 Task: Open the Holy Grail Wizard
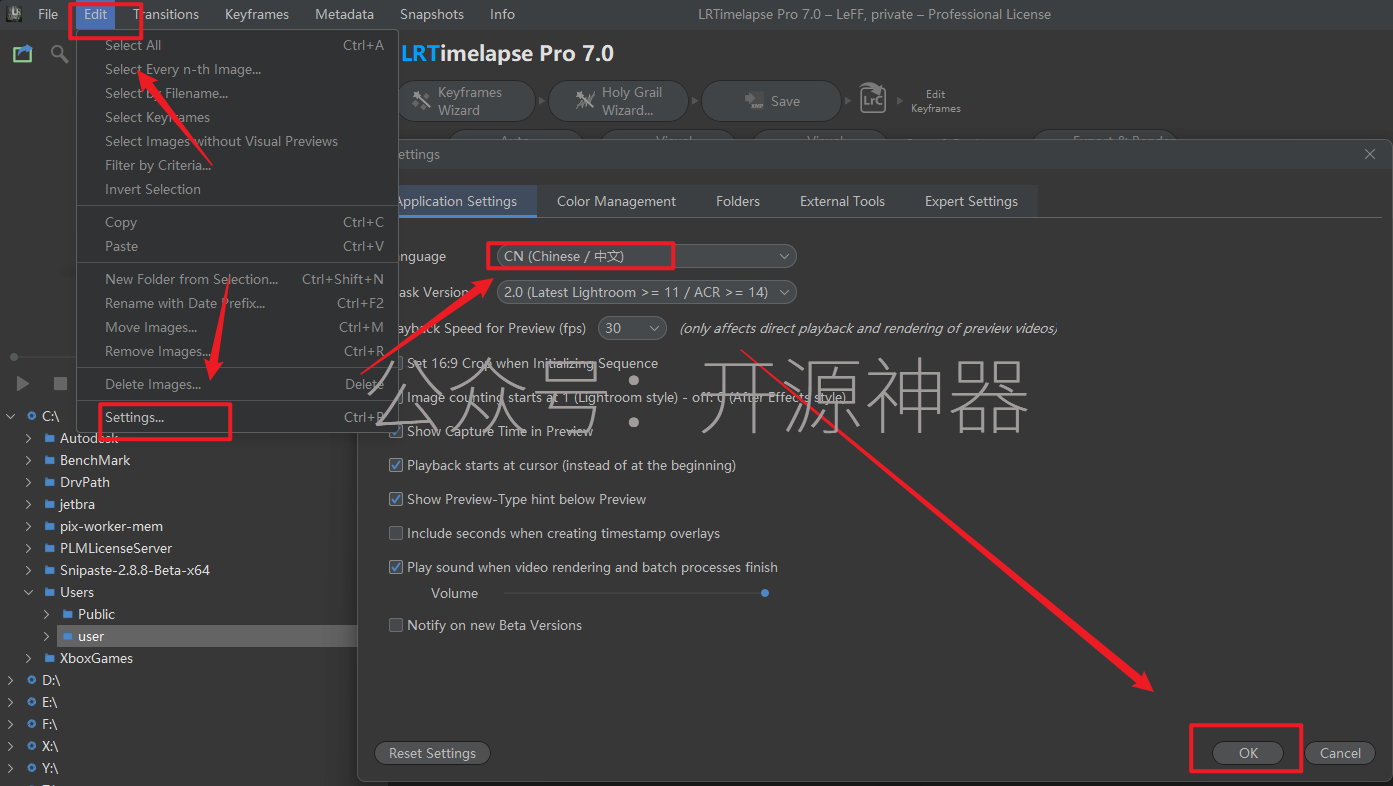(x=618, y=100)
